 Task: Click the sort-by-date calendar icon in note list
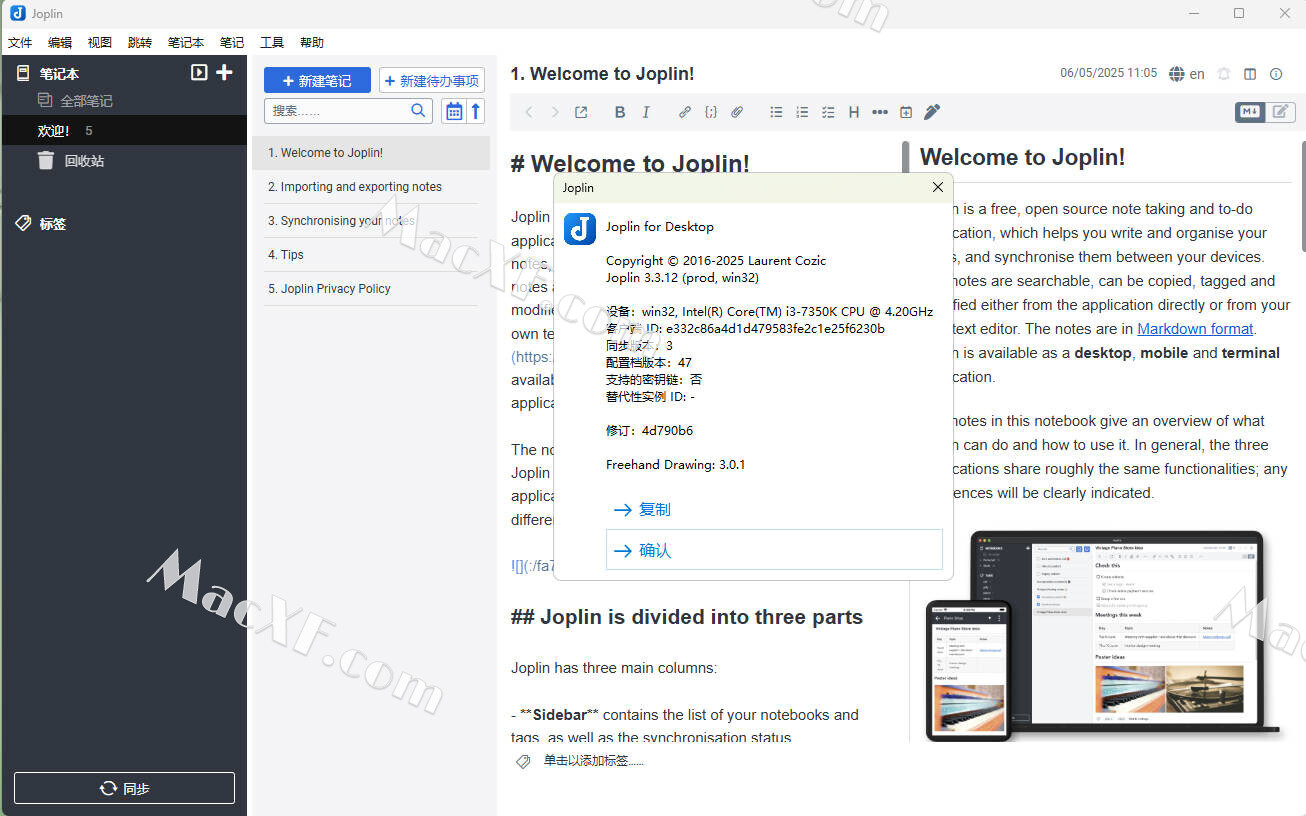click(x=454, y=111)
